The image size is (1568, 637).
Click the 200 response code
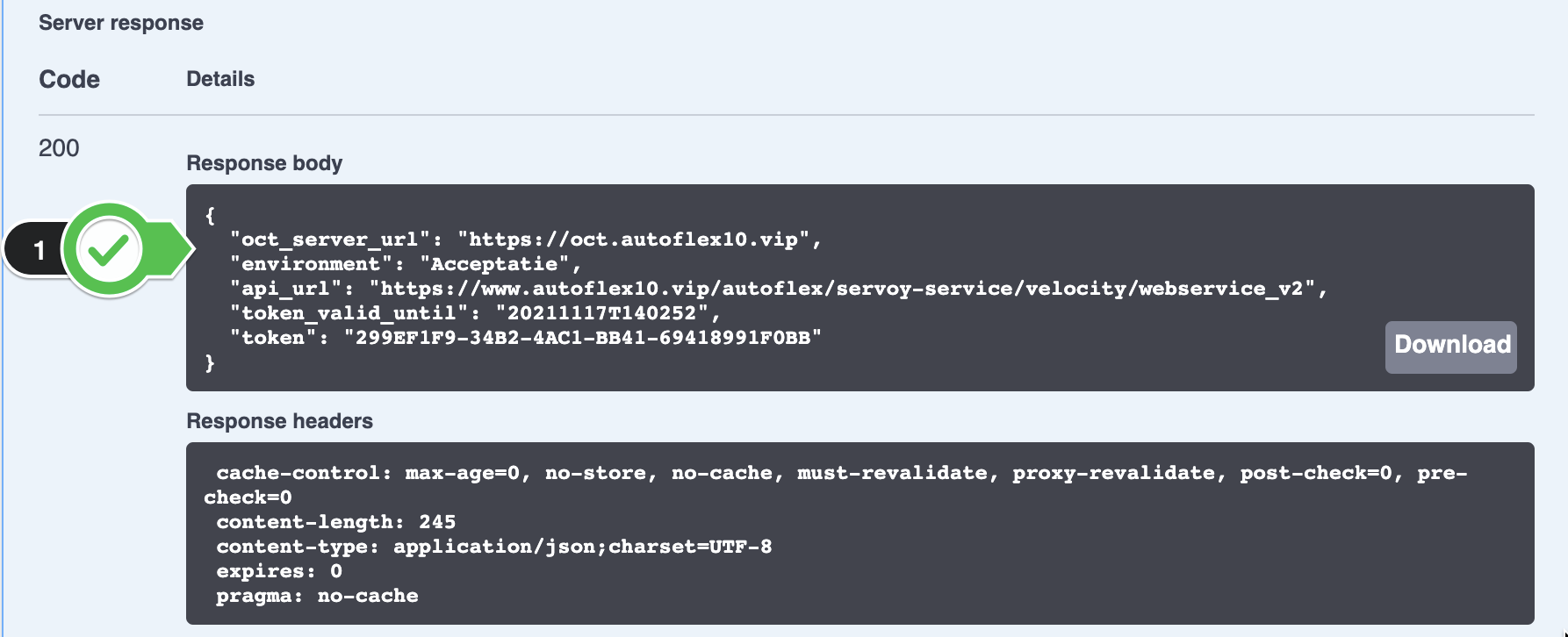tap(59, 147)
